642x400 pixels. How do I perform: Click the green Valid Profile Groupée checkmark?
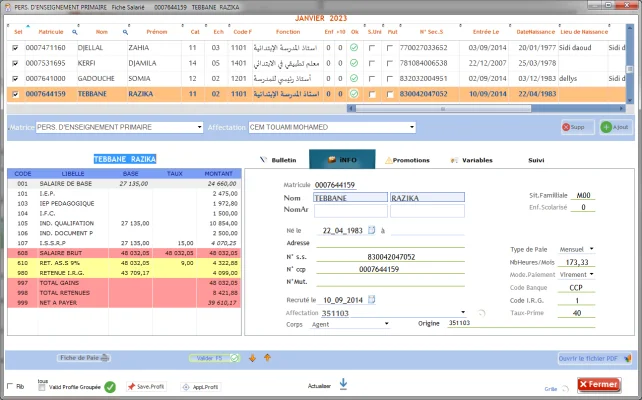pyautogui.click(x=110, y=386)
